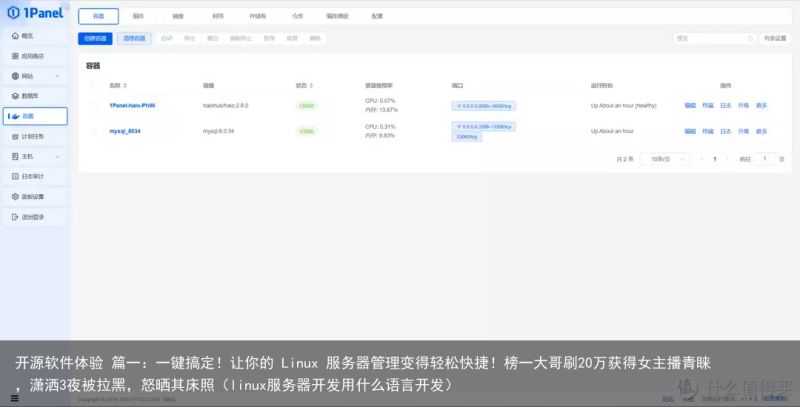Screen dimensions: 800x407
Task: Open the 主机 host icon in sidebar
Action: click(x=15, y=157)
